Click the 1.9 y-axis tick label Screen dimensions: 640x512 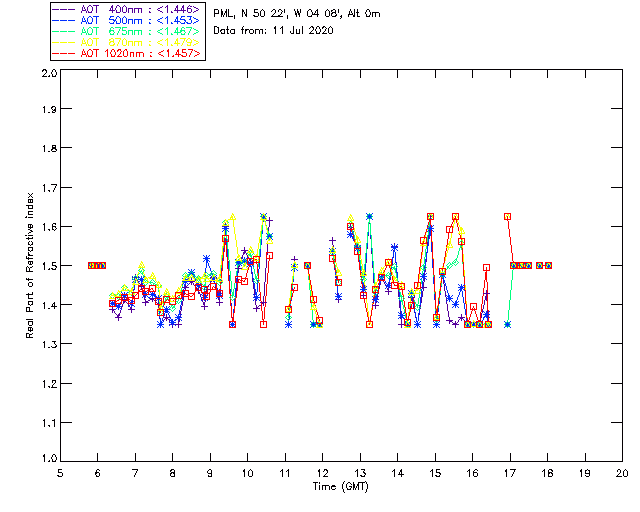[49, 109]
